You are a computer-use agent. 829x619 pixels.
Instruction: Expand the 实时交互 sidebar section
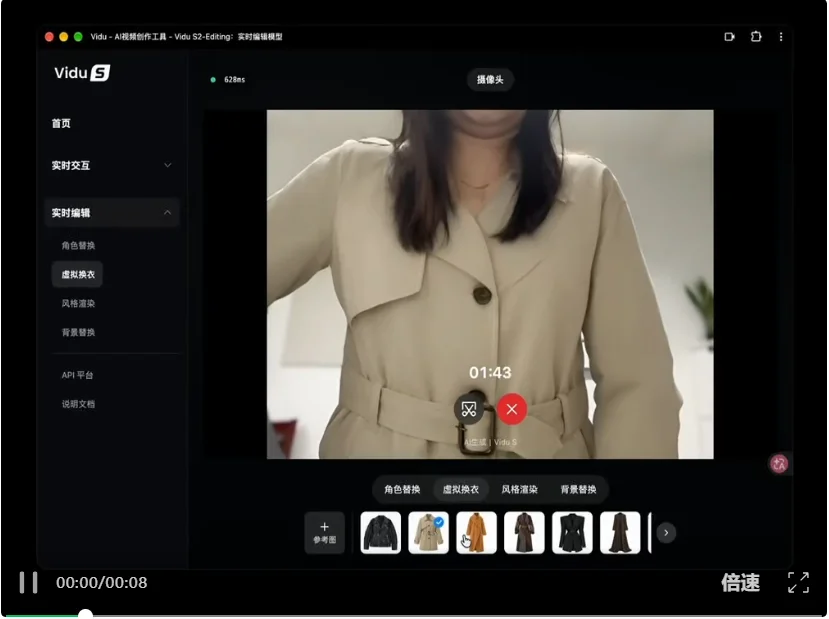112,165
